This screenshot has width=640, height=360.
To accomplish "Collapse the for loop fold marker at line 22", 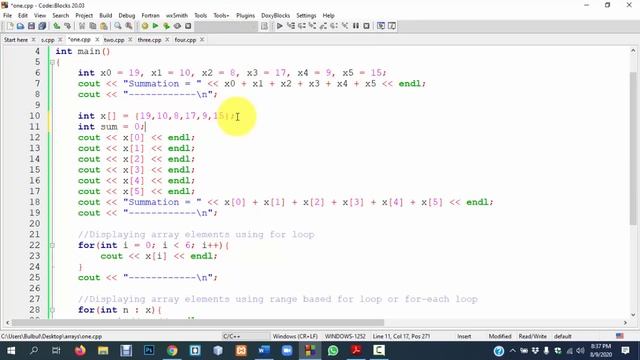I will coord(52,246).
